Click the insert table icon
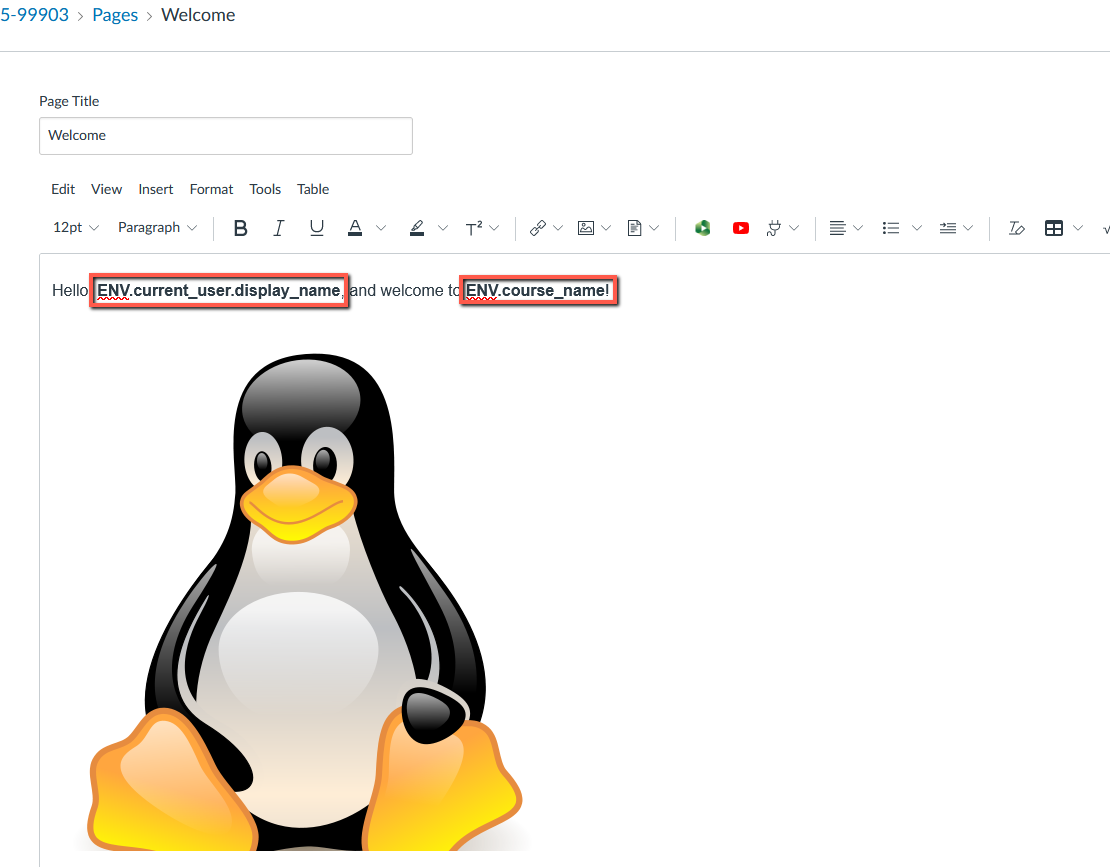 (1054, 228)
